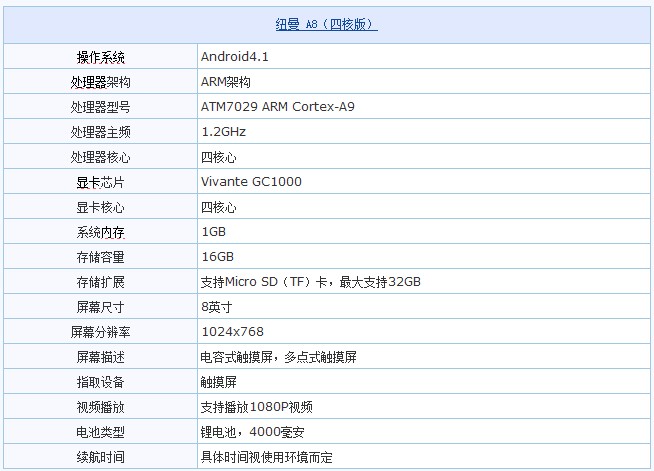Select 具体时间视使用环境而定 text
This screenshot has width=654, height=471.
coord(267,458)
